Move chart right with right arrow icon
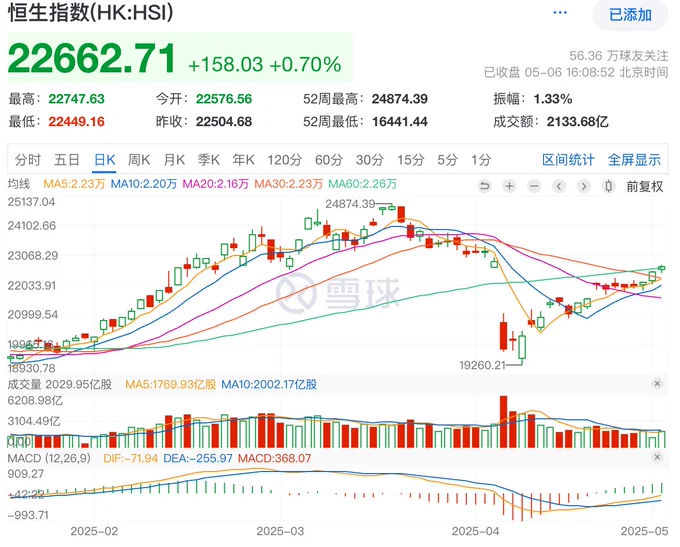Image resolution: width=680 pixels, height=547 pixels. [584, 187]
